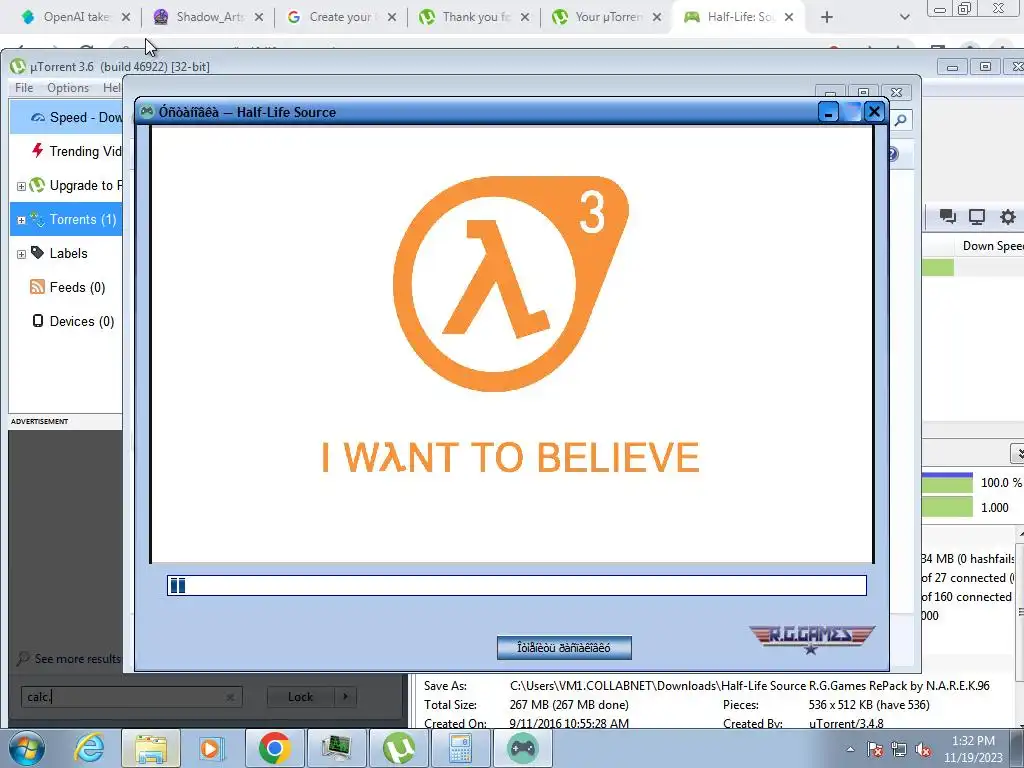Close the Half-Life: Source browser tab
This screenshot has width=1024, height=768.
[789, 17]
